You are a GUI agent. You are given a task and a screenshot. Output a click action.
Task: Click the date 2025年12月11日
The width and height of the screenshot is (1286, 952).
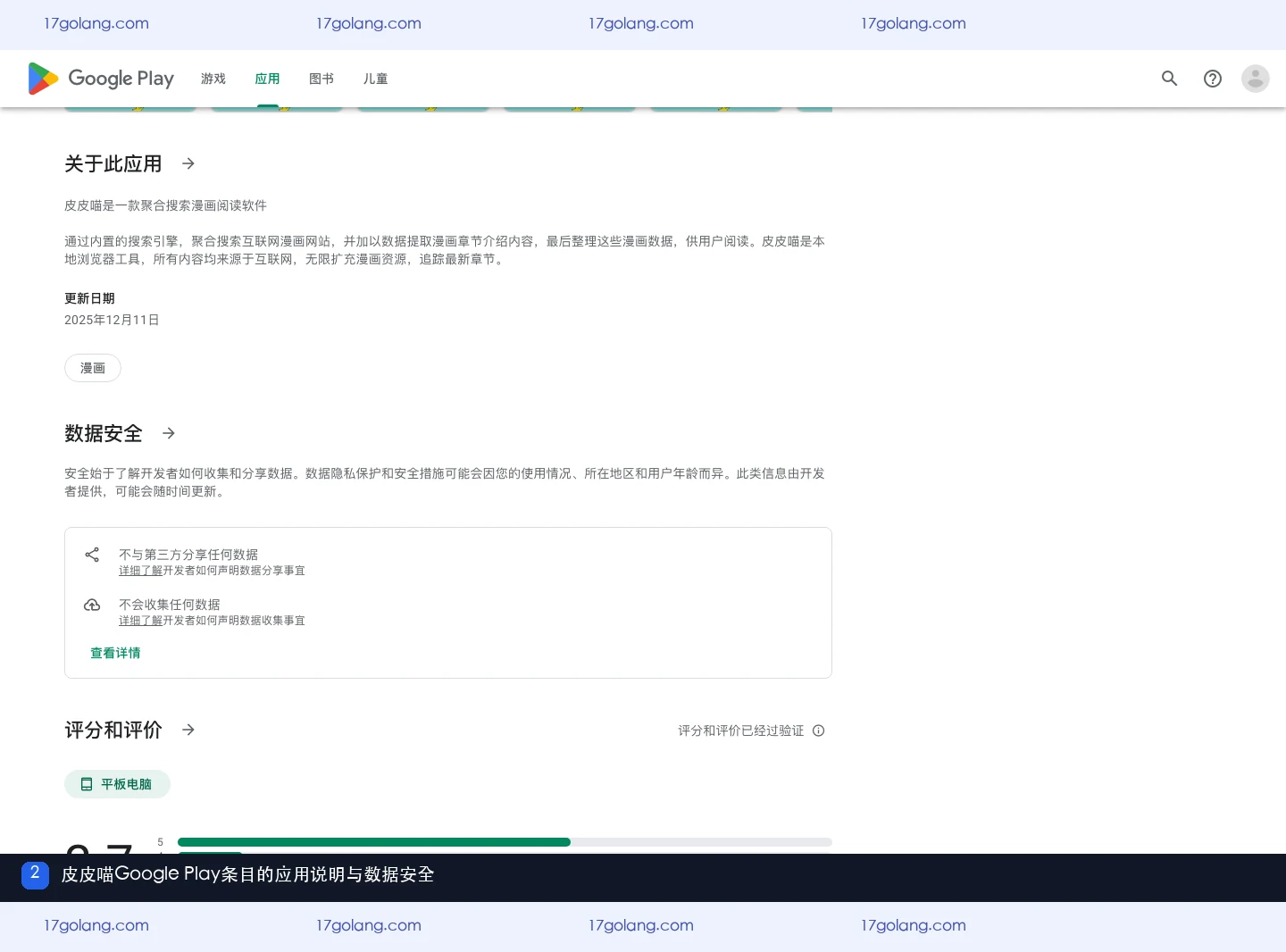(112, 320)
